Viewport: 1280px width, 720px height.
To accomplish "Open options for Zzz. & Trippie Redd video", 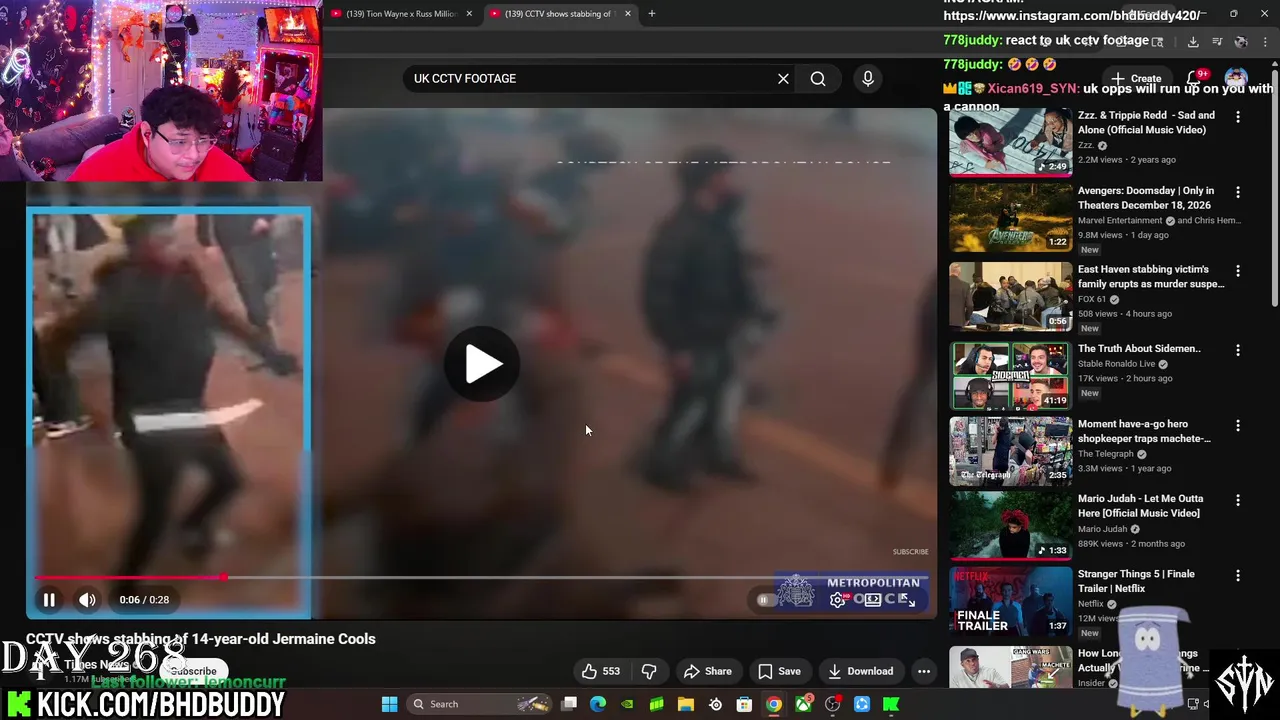I will pos(1238,117).
